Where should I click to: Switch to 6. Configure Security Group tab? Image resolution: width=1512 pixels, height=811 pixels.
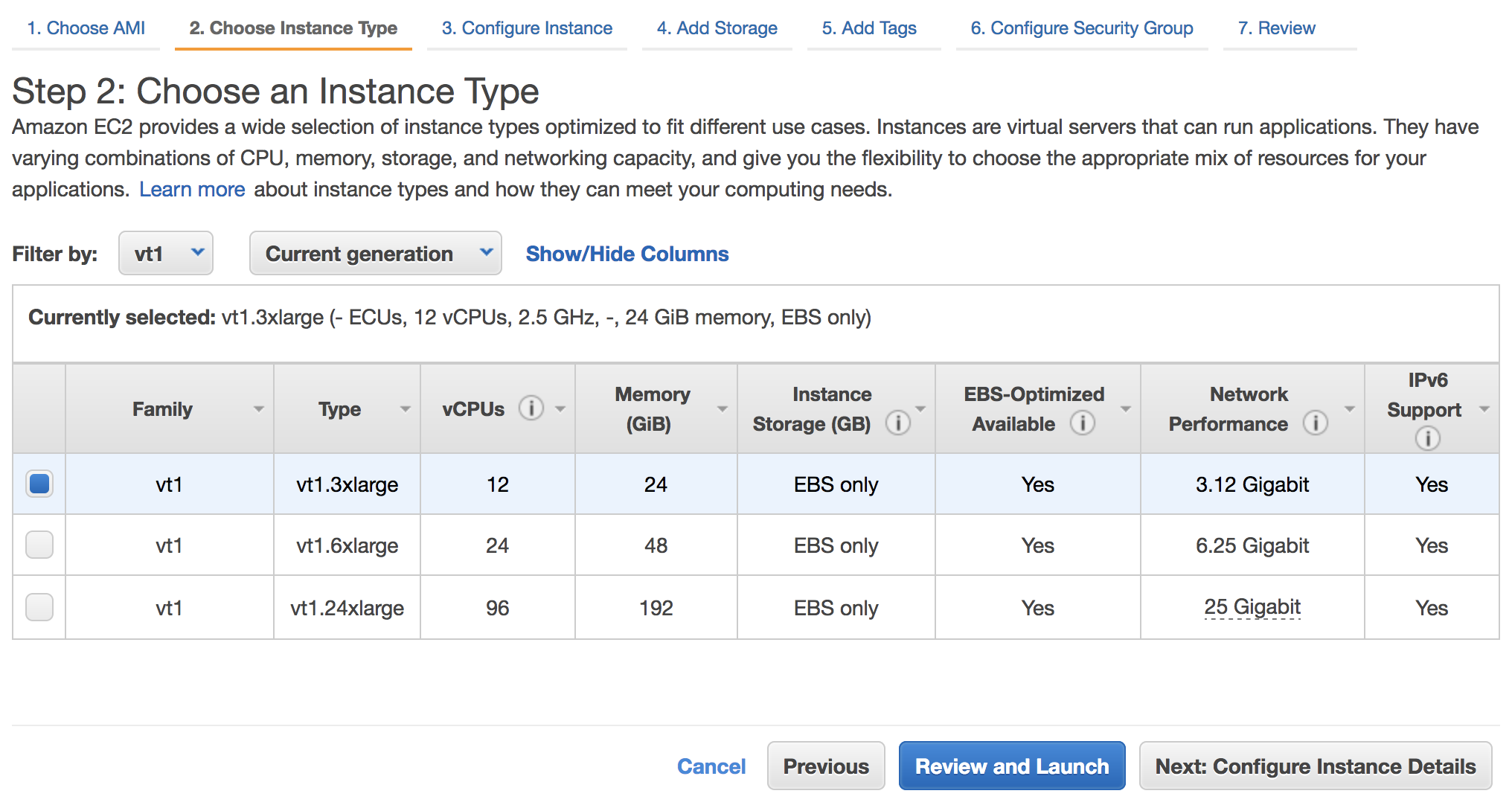pos(1081,28)
